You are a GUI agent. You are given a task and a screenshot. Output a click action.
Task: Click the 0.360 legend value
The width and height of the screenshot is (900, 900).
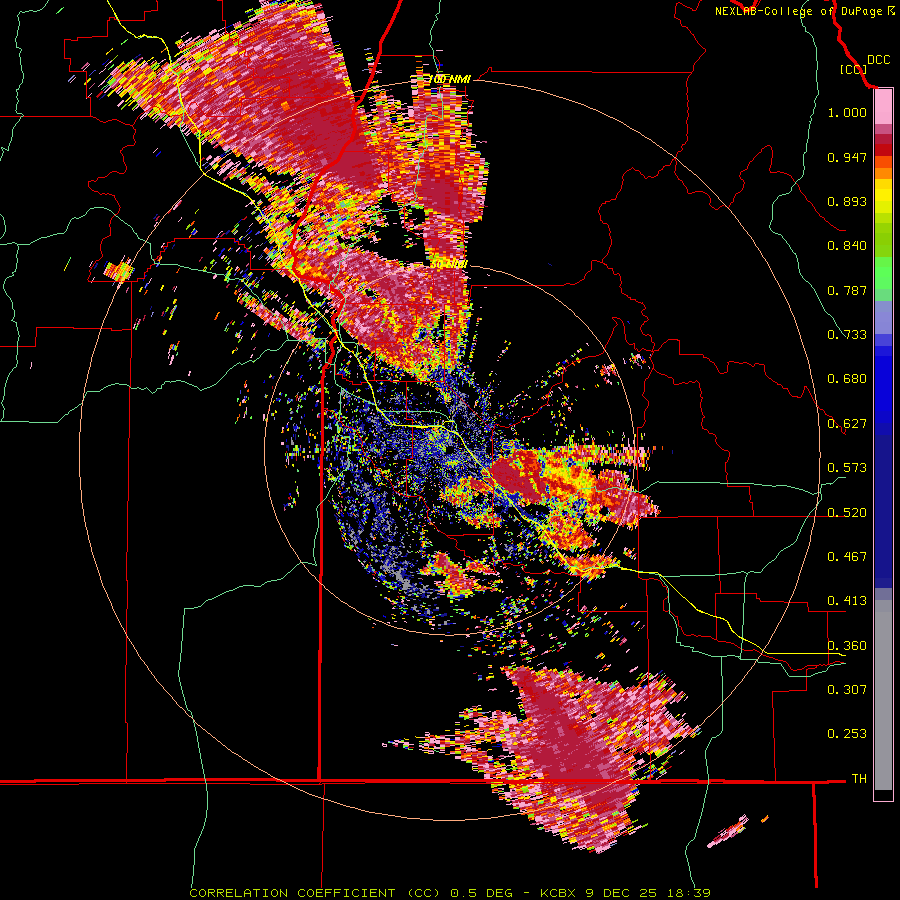click(x=847, y=646)
